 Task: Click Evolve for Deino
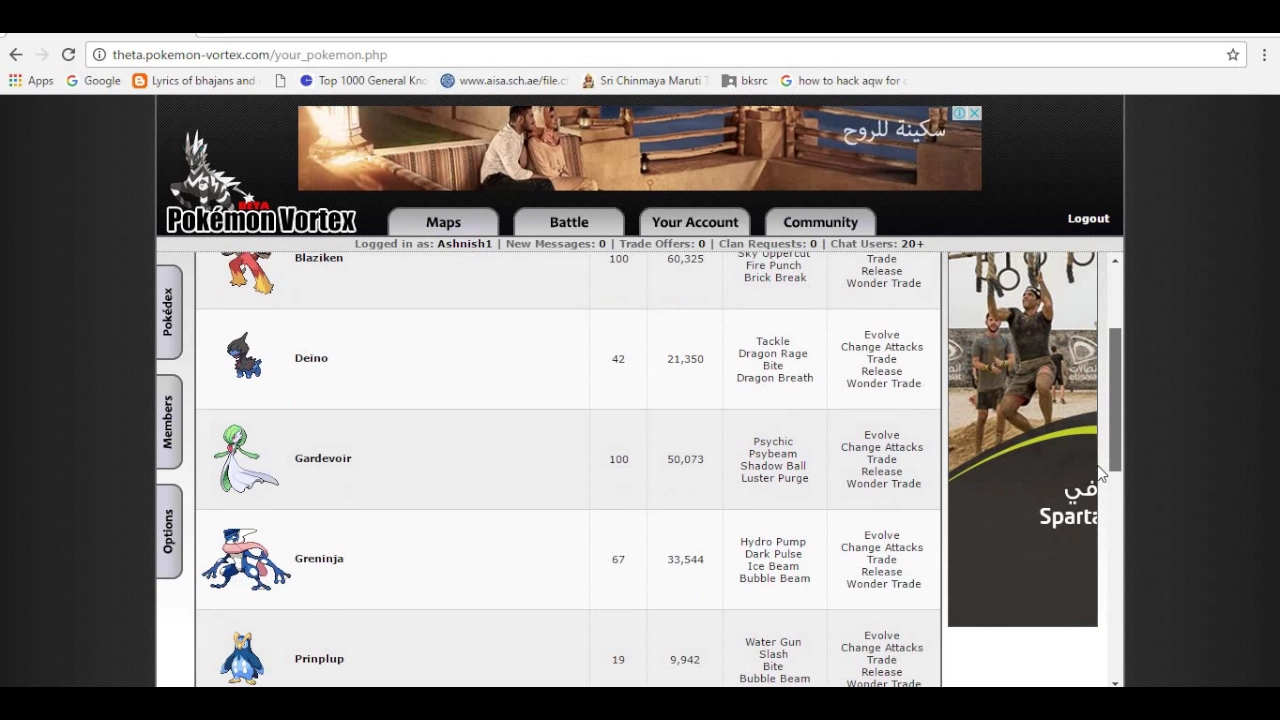click(882, 335)
